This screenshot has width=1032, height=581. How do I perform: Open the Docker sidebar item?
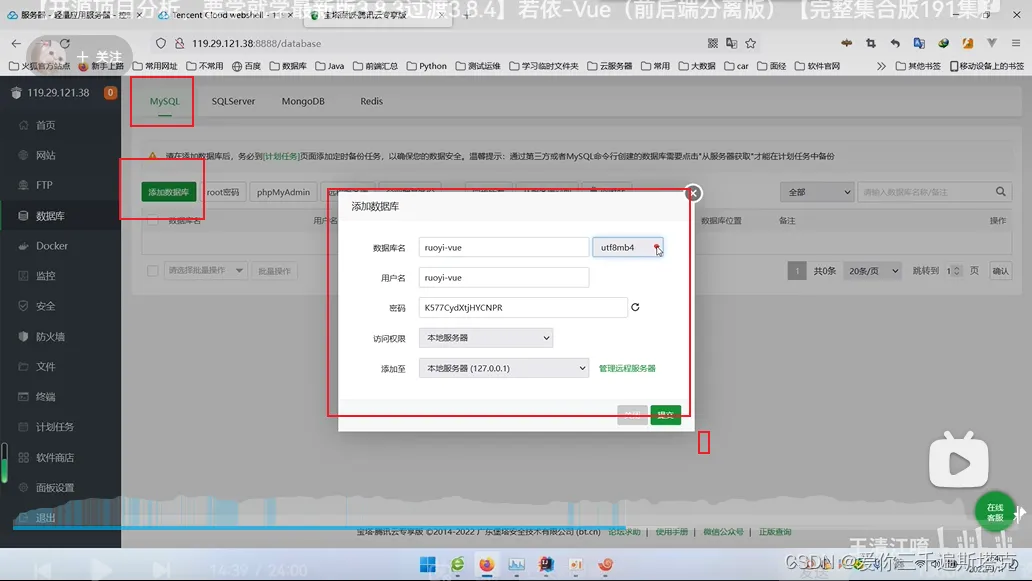[x=51, y=246]
